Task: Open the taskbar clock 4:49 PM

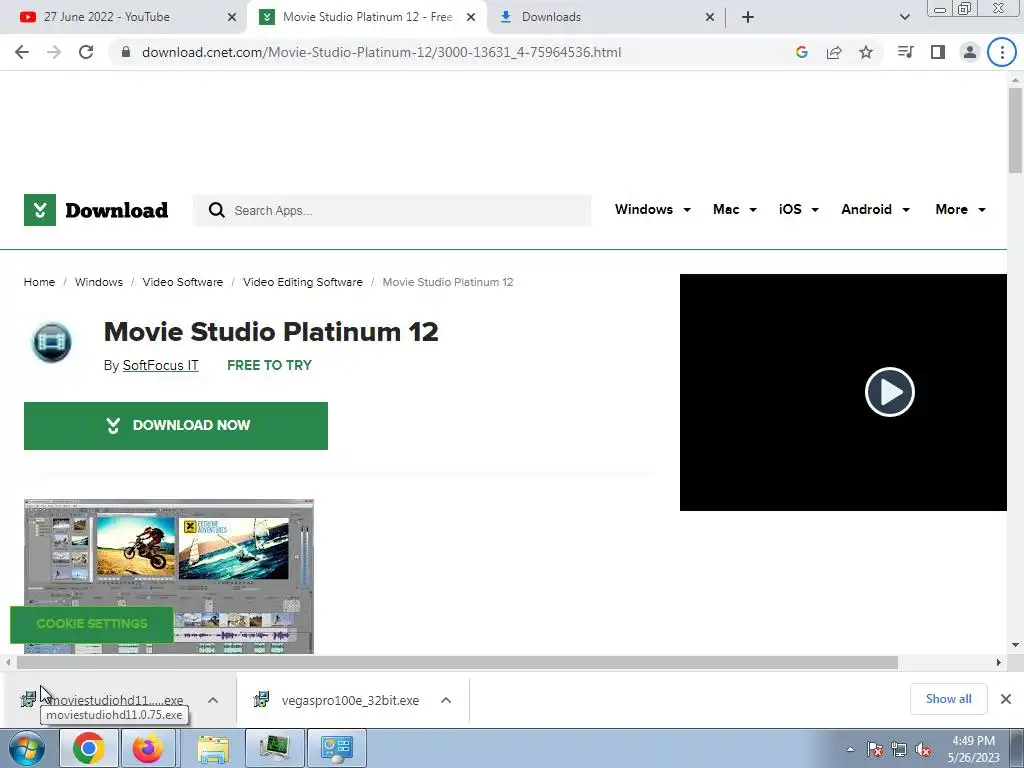Action: pos(973,749)
